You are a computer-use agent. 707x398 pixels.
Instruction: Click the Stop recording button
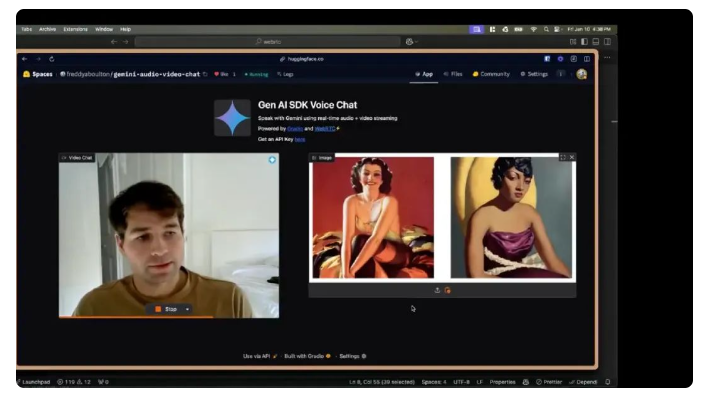[x=165, y=309]
